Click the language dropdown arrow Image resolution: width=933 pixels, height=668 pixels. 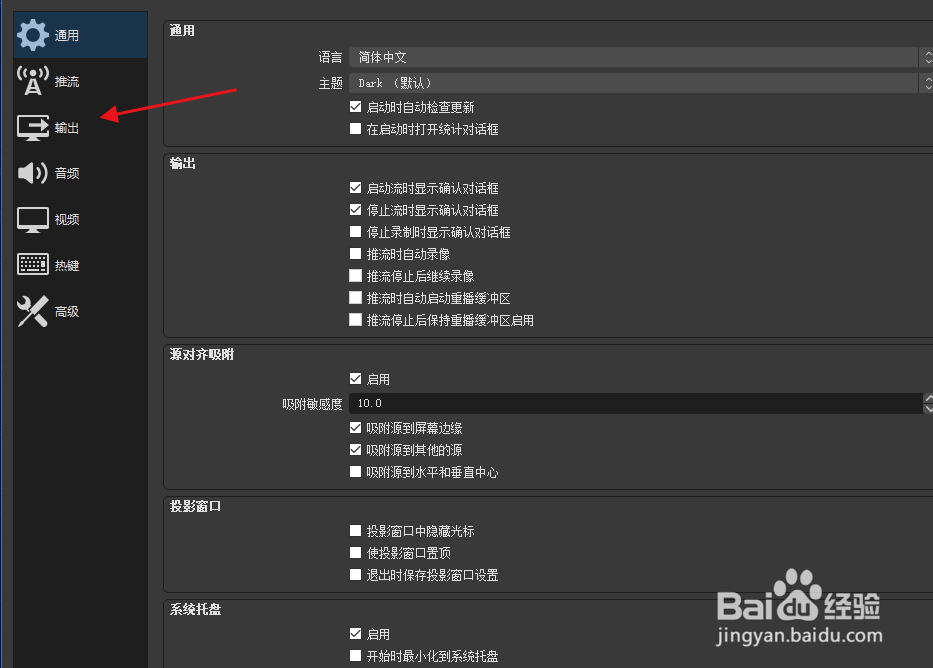click(925, 57)
